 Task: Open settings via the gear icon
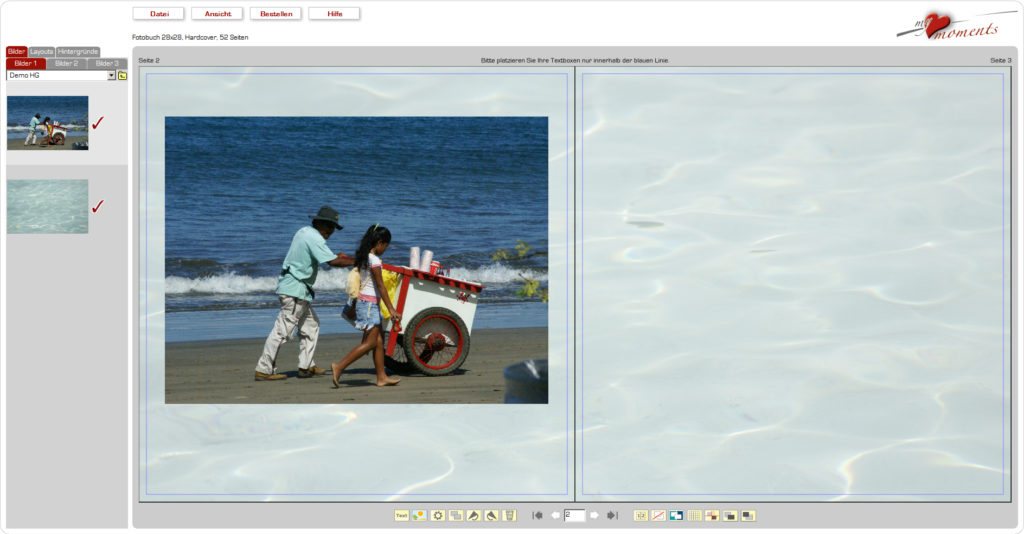(438, 516)
